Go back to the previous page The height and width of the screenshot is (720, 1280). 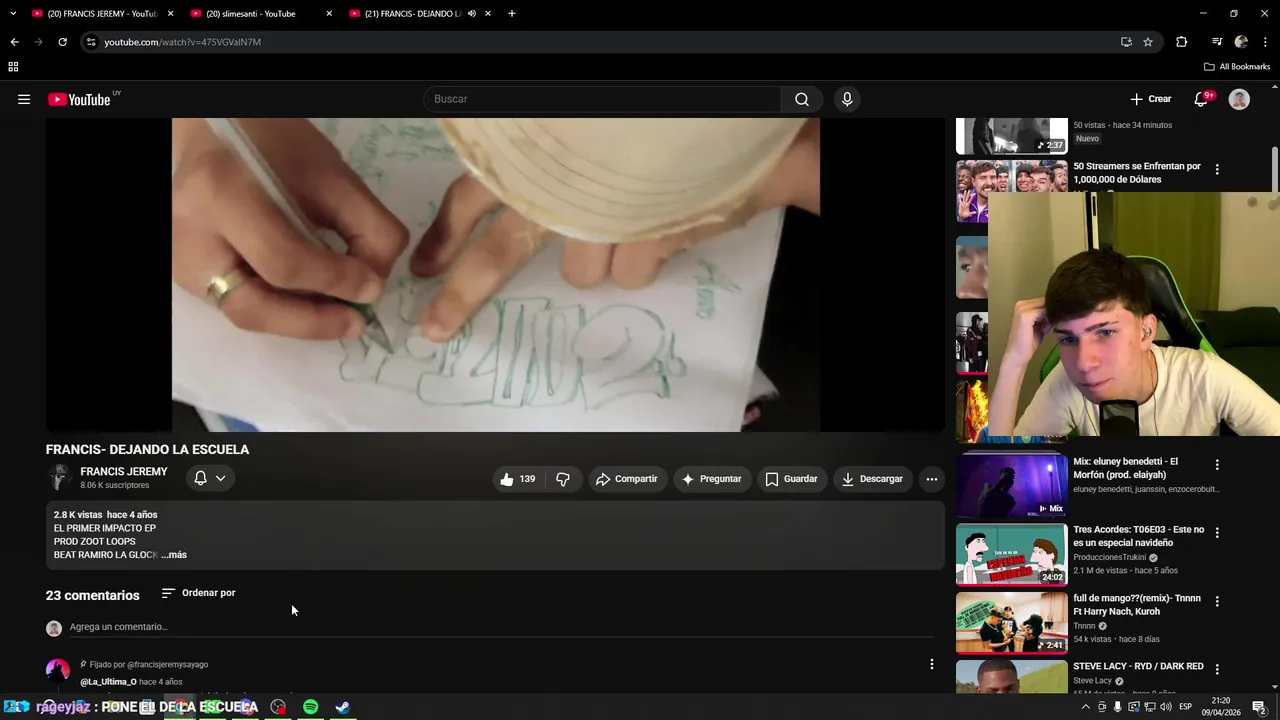point(14,42)
